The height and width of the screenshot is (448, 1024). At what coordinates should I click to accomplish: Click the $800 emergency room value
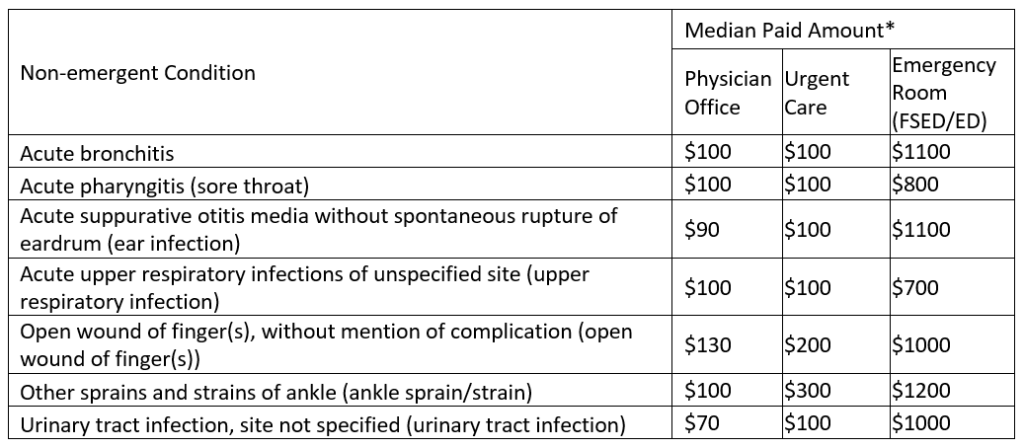[914, 185]
